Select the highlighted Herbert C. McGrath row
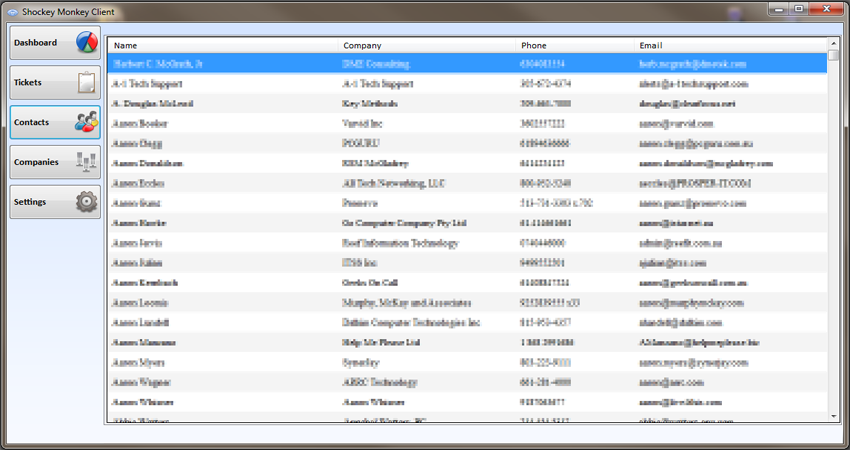 click(x=158, y=64)
